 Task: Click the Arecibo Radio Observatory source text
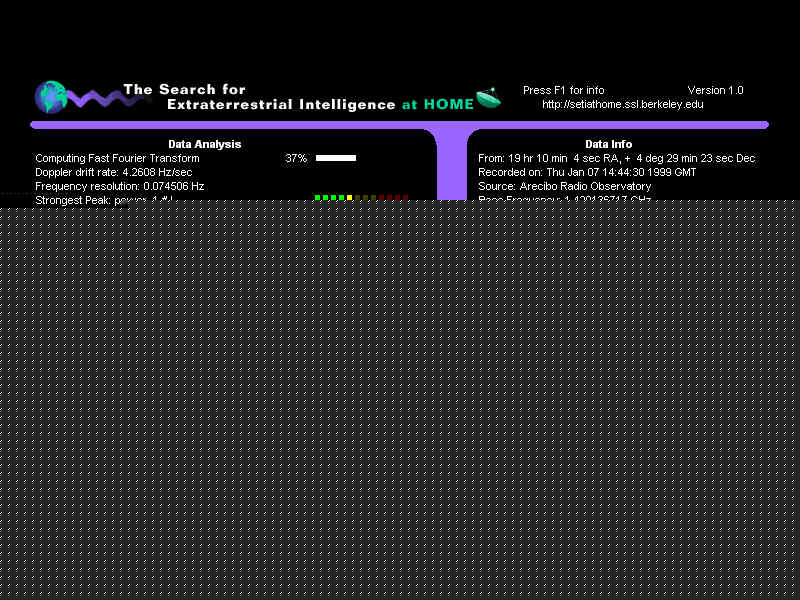click(x=564, y=186)
